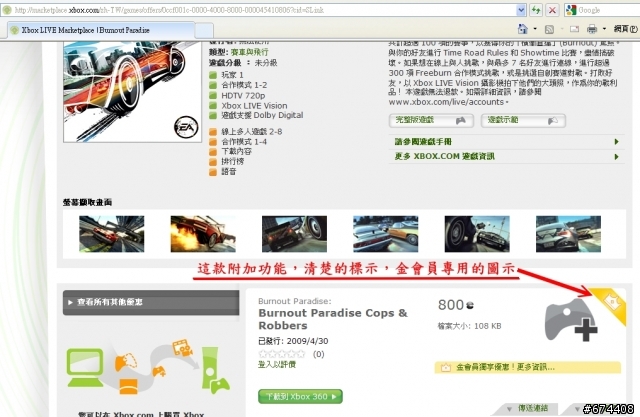
Task: Open the 網頁 (Page) menu
Action: [625, 29]
